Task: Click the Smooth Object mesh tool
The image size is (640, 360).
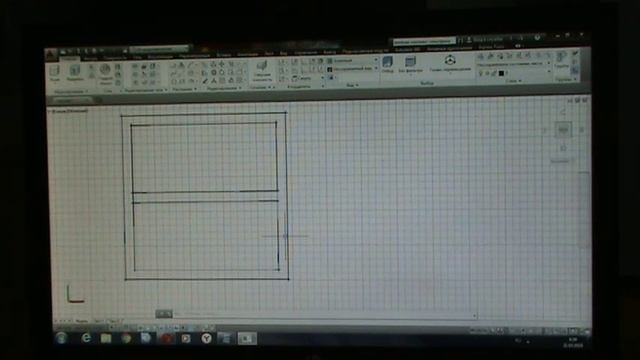Action: [x=105, y=73]
